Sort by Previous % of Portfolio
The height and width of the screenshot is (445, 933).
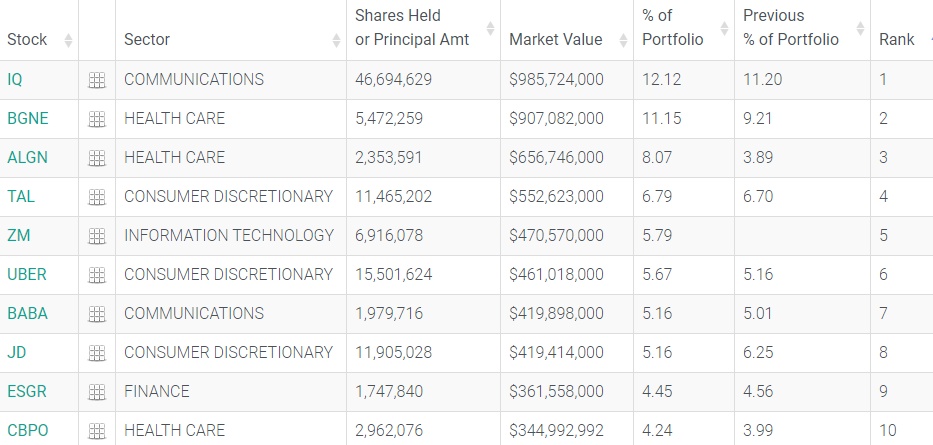point(790,28)
